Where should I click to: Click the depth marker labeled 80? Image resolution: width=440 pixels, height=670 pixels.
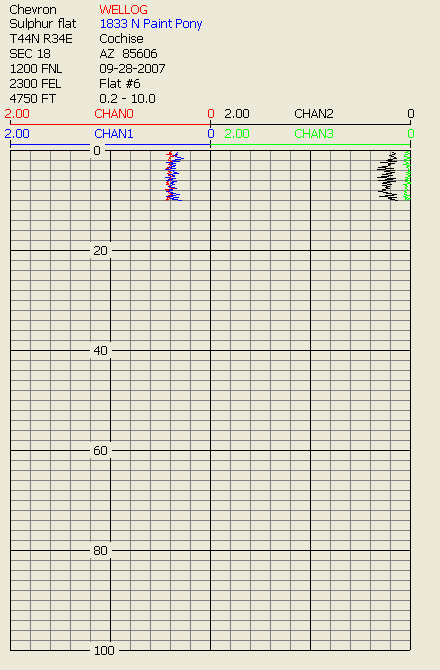[x=100, y=551]
